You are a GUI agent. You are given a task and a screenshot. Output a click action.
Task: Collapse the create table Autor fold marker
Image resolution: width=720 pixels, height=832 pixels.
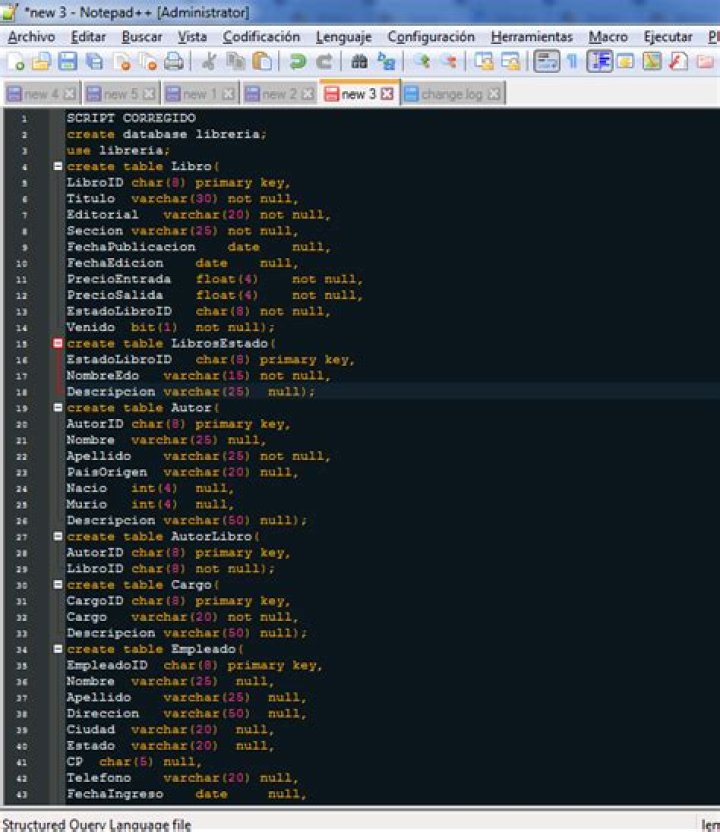coord(58,408)
